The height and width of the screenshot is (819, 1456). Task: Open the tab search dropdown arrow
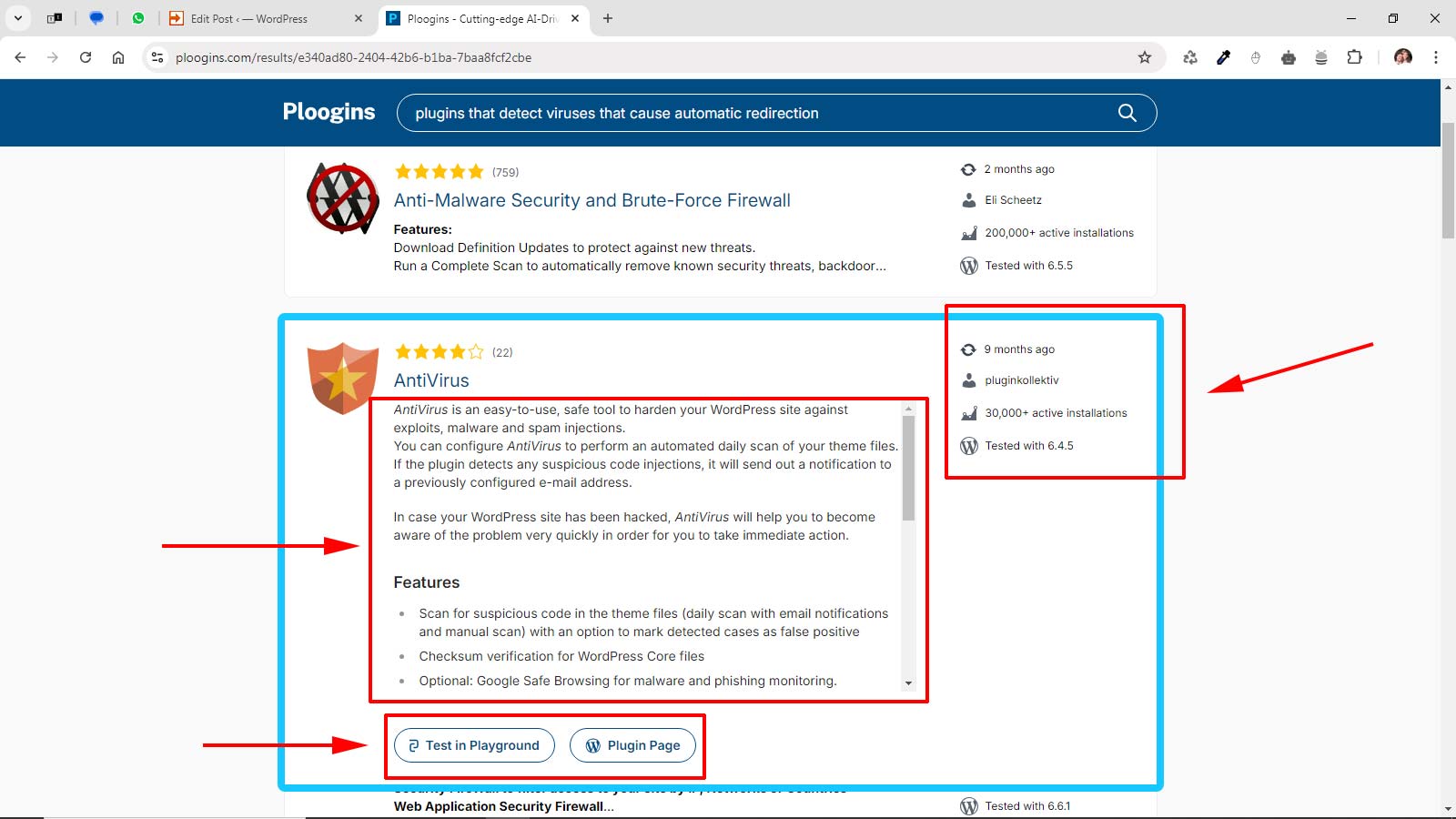coord(18,18)
